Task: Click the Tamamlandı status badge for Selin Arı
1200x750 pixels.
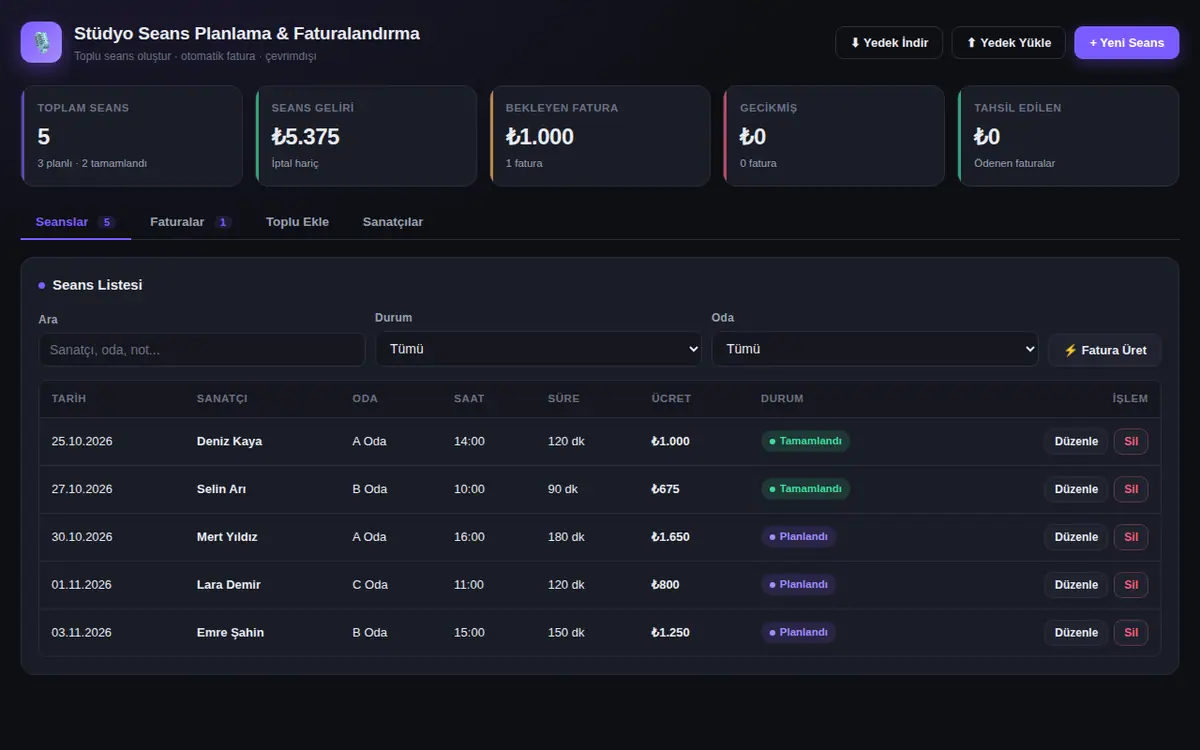Action: (805, 489)
